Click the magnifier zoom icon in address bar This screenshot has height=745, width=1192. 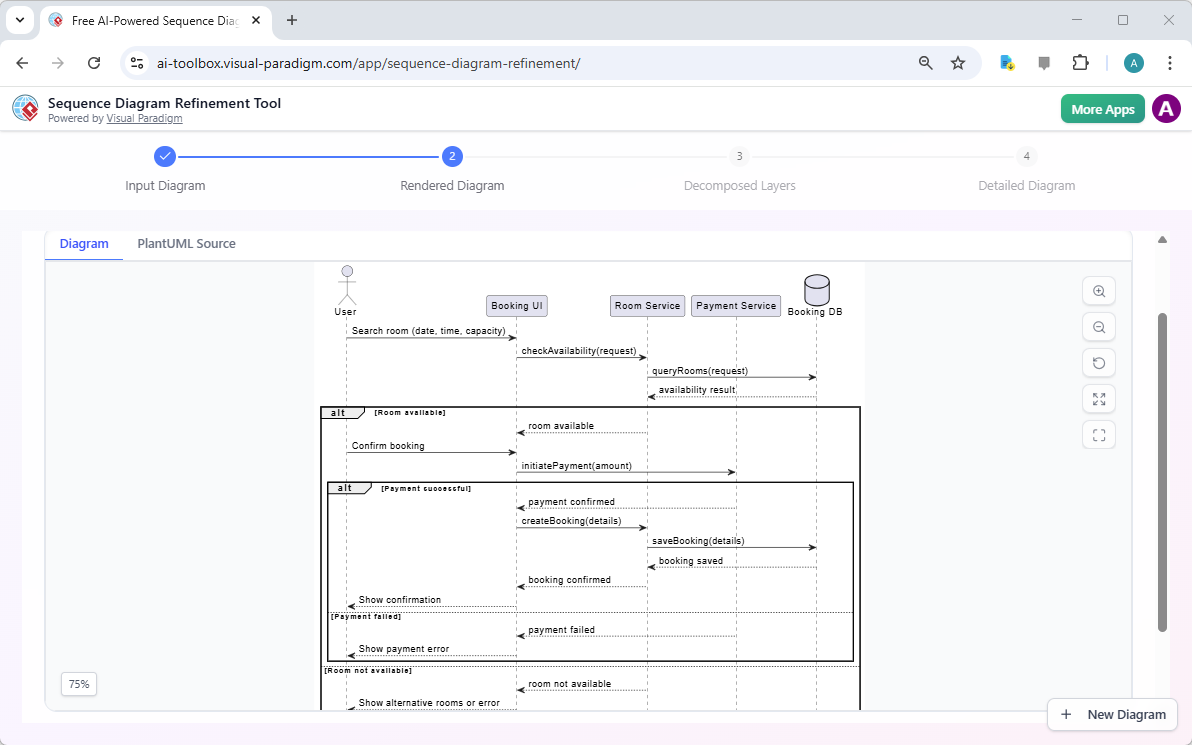925,62
